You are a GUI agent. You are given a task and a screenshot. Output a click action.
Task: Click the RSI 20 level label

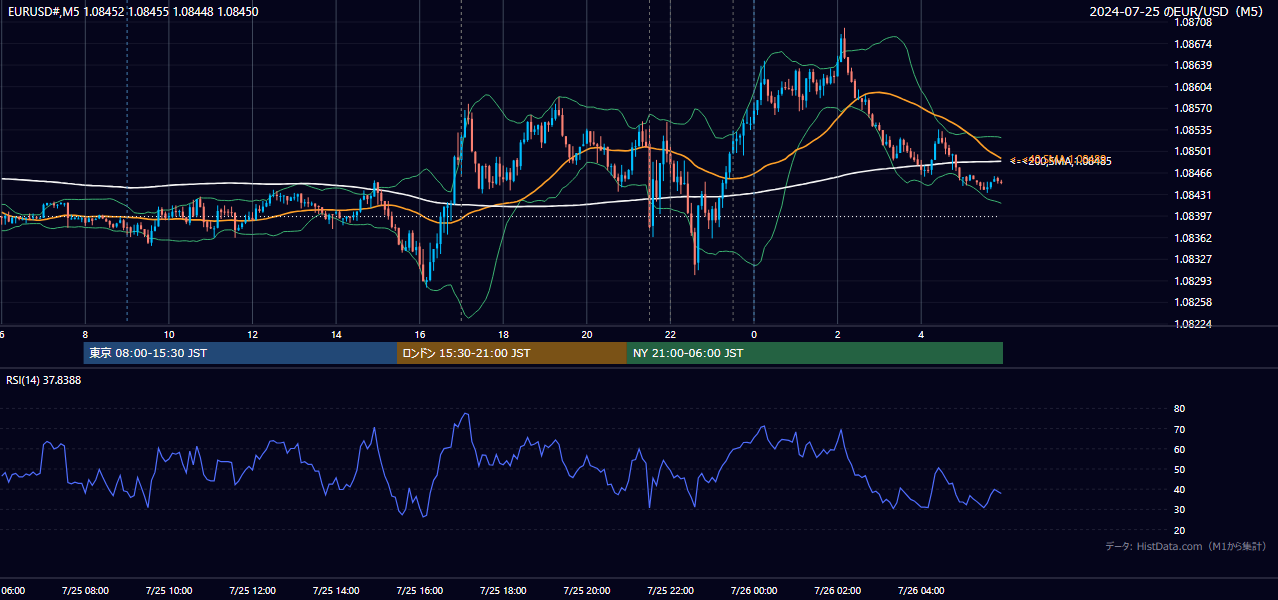(x=1179, y=530)
